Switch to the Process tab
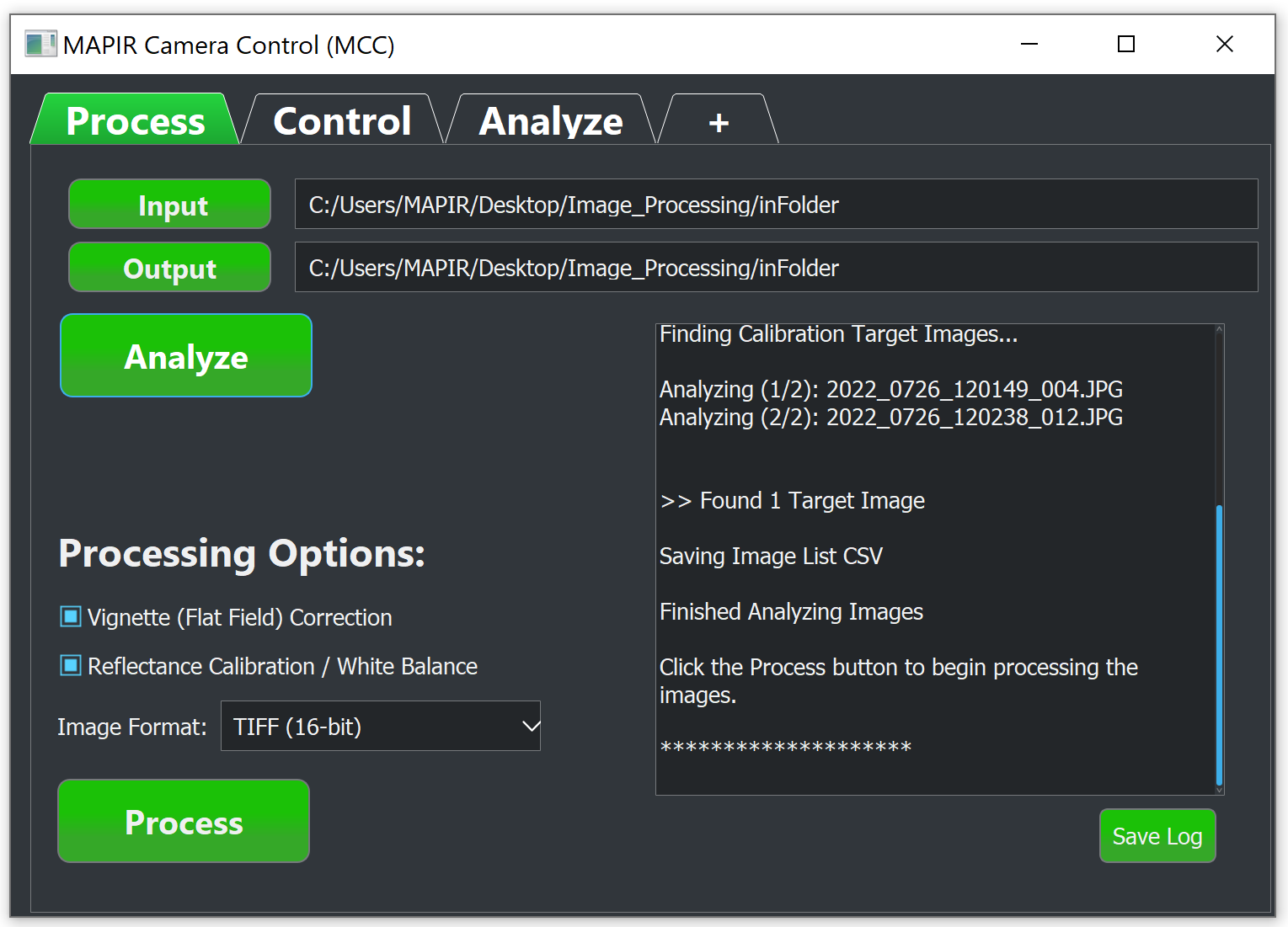This screenshot has width=1288, height=927. (x=135, y=121)
